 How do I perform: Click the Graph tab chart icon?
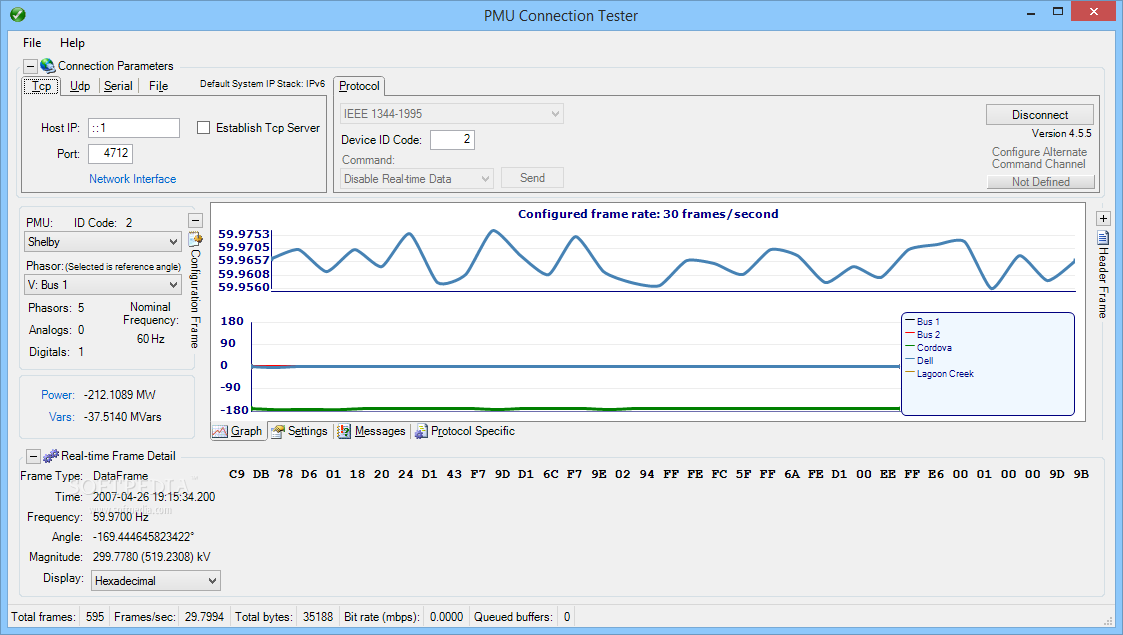pos(220,431)
